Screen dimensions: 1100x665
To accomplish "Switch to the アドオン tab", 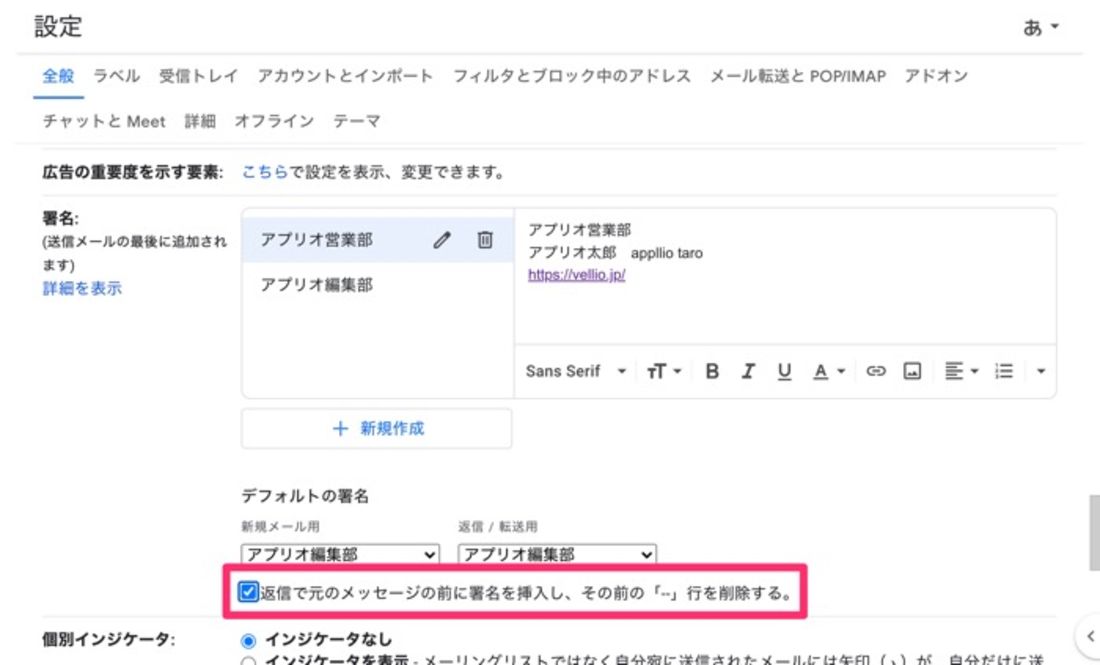I will click(x=936, y=76).
